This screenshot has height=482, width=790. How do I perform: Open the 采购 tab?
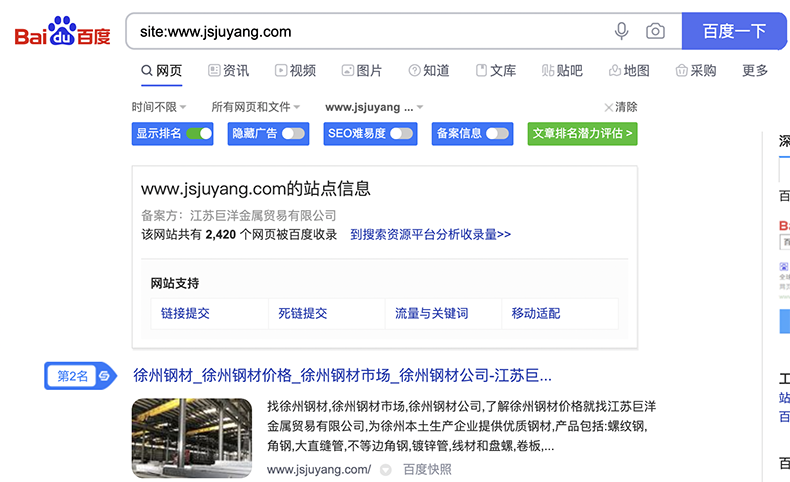[696, 71]
